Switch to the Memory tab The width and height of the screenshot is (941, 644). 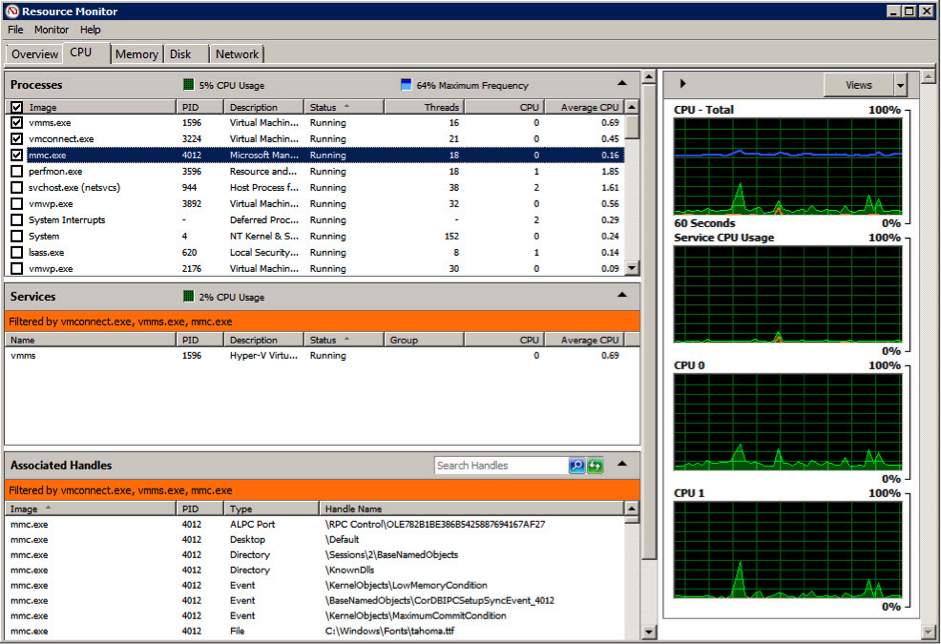[136, 54]
